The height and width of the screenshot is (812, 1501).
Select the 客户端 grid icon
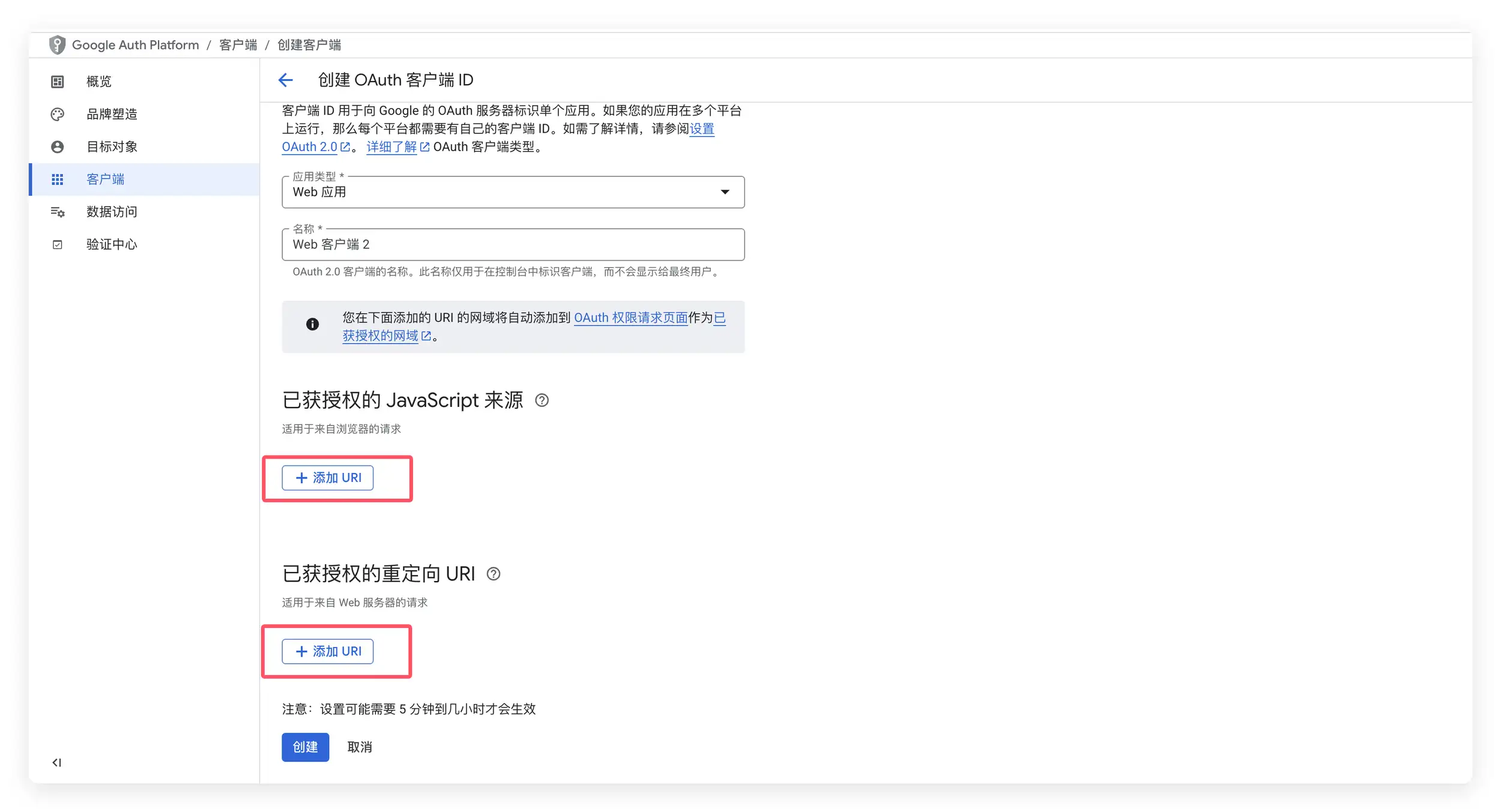(57, 179)
